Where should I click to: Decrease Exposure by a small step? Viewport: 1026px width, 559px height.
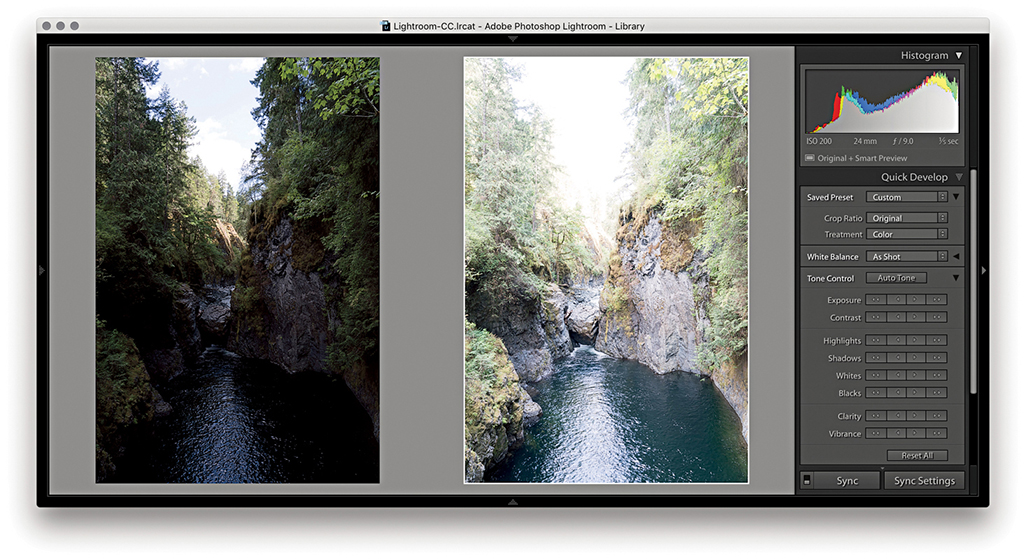tap(896, 300)
